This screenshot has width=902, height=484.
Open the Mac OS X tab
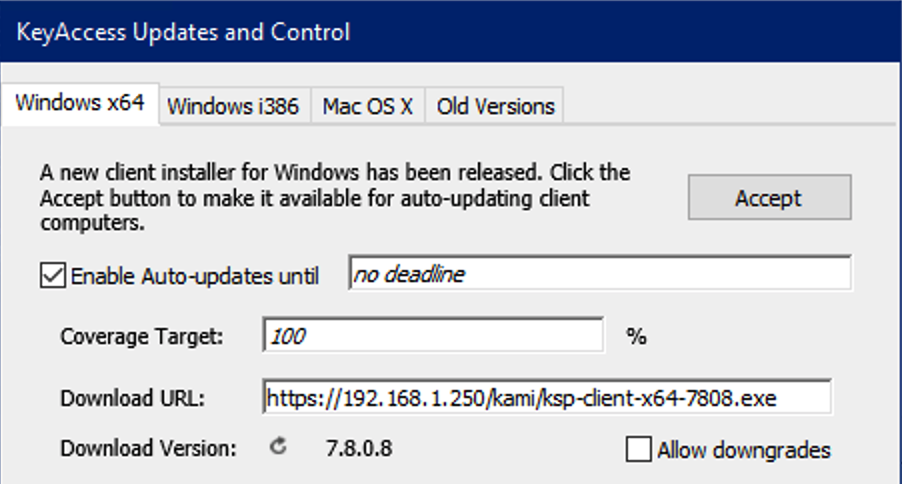(368, 106)
